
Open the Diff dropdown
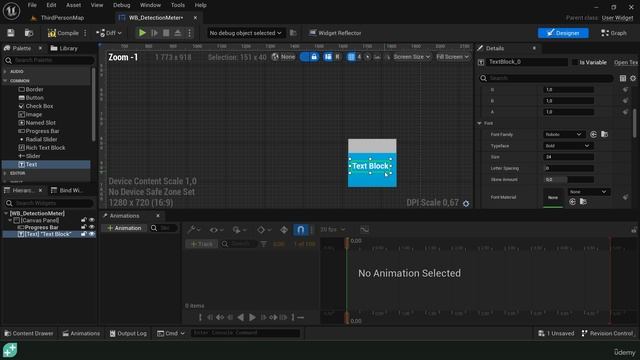109,33
